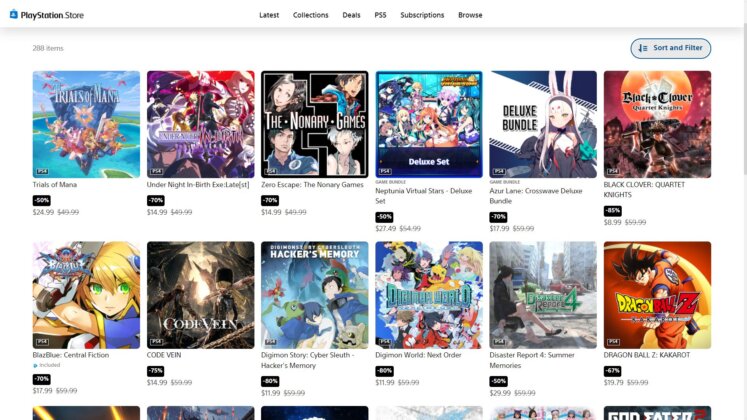
Task: Open the Subscriptions menu
Action: pos(422,15)
